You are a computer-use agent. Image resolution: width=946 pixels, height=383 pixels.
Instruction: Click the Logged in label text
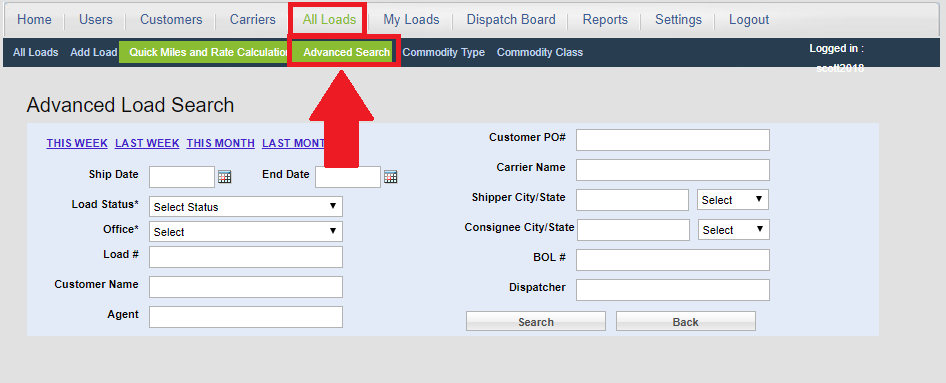(x=836, y=48)
